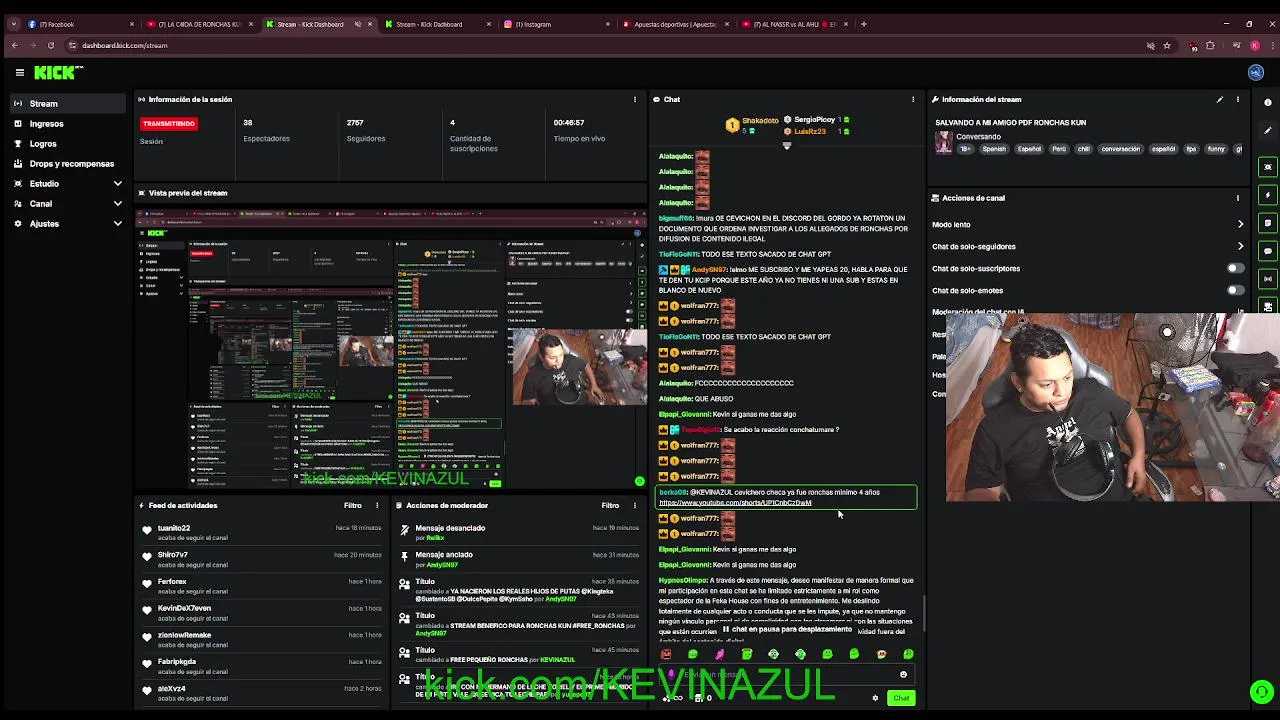The height and width of the screenshot is (720, 1280).
Task: Open Ingresos in the sidebar
Action: 68,124
